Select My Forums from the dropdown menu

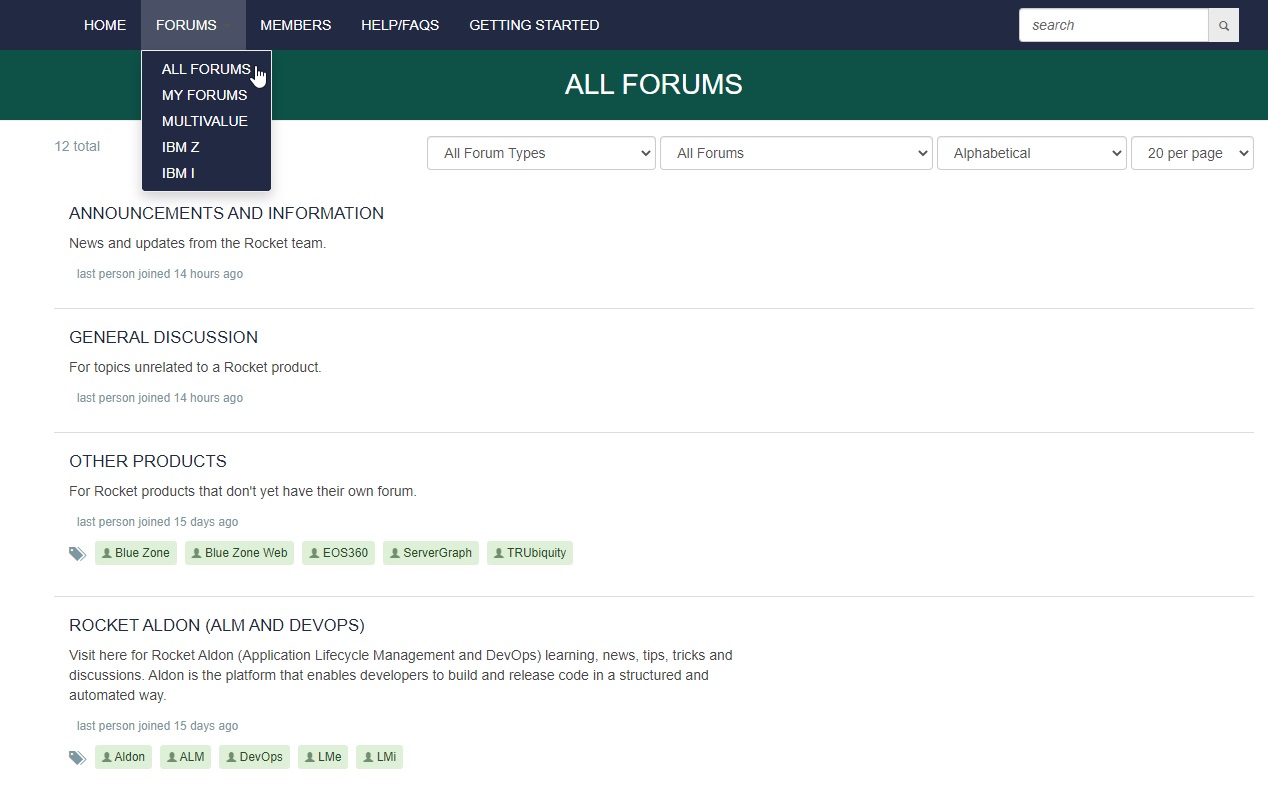coord(204,95)
